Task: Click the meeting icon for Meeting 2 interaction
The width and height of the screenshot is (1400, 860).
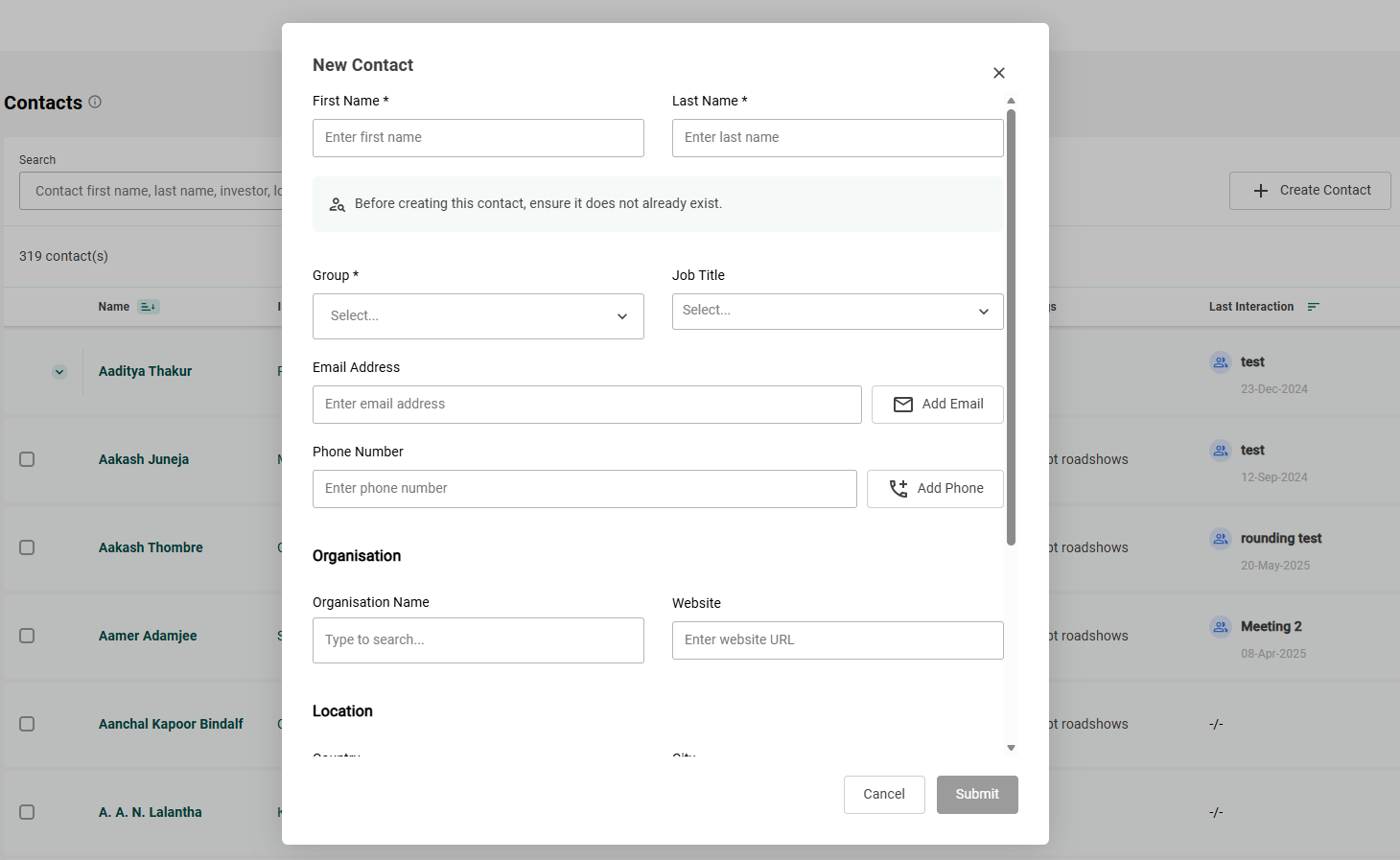Action: [x=1220, y=627]
